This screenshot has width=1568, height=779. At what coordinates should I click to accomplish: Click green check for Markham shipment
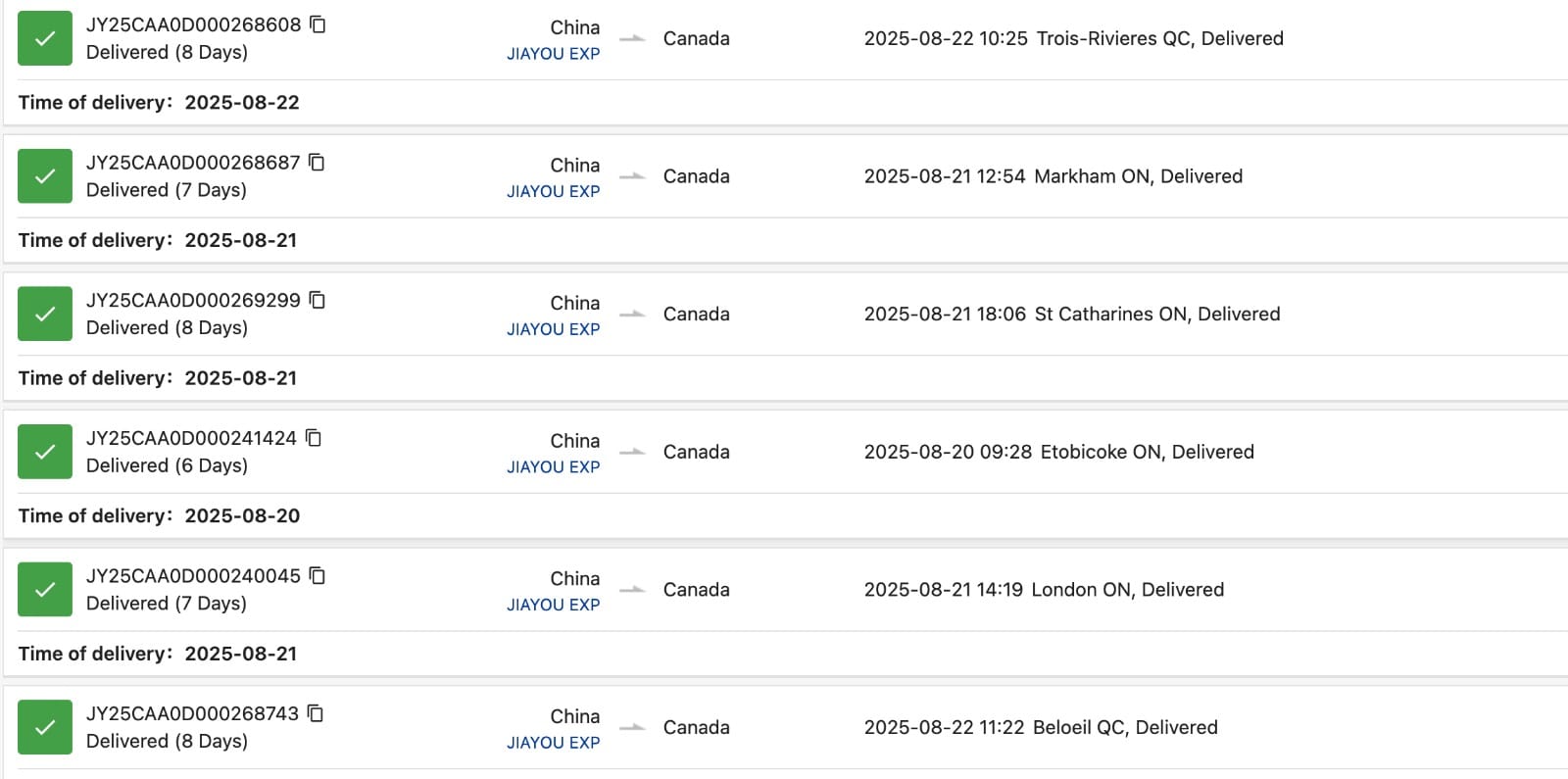click(45, 176)
